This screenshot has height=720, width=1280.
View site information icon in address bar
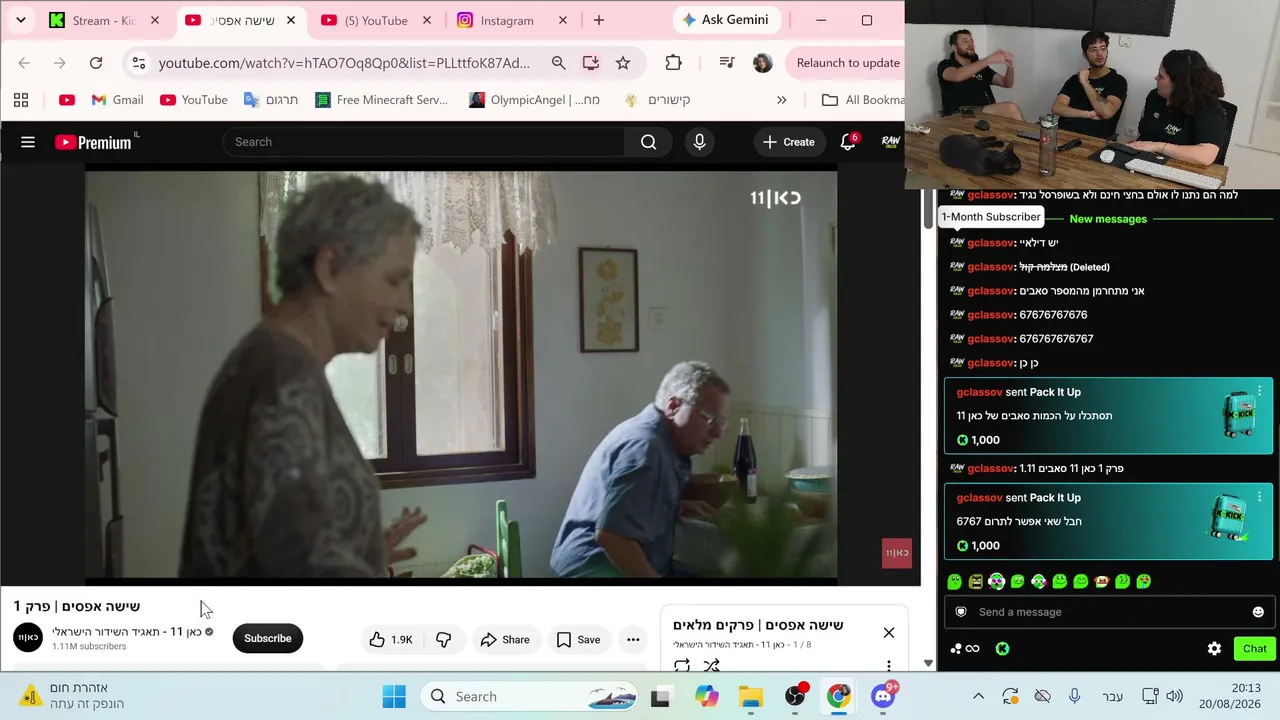coord(138,63)
